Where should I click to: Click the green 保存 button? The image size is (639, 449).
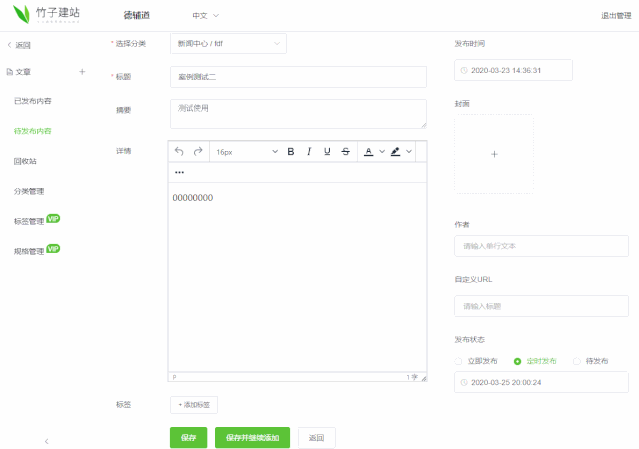tap(188, 438)
